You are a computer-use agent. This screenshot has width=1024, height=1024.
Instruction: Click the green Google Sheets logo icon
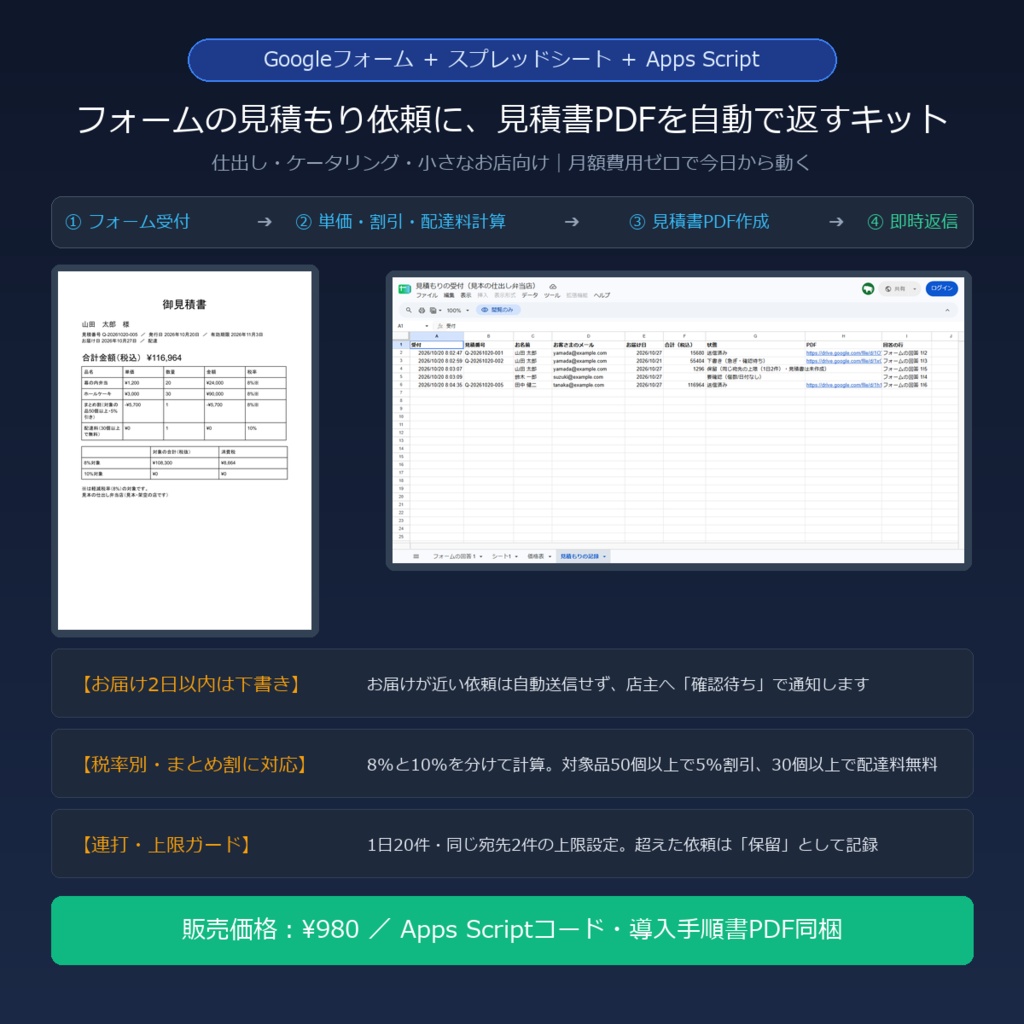pyautogui.click(x=405, y=289)
